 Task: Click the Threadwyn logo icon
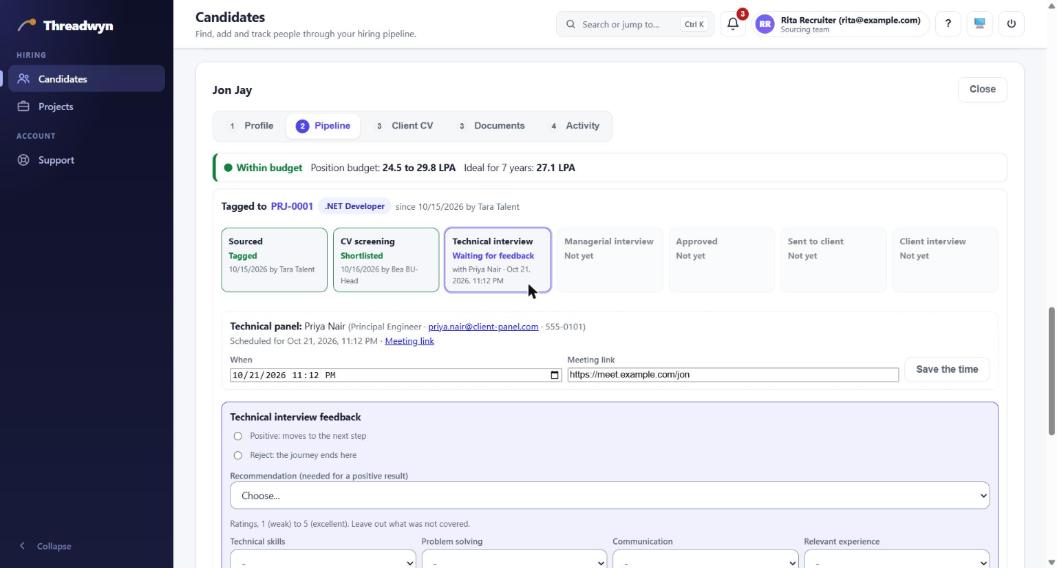click(27, 25)
